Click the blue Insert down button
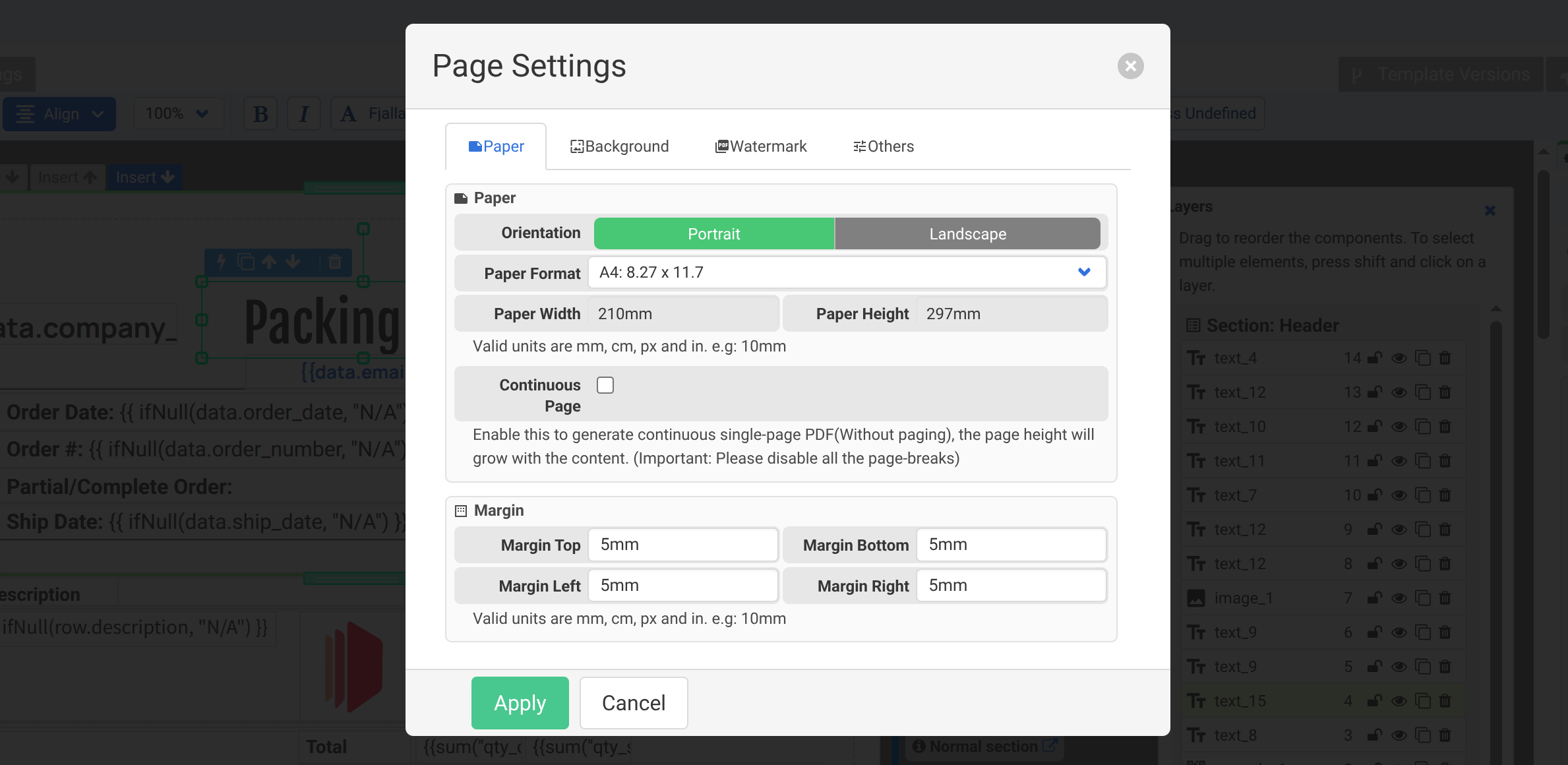1568x765 pixels. tap(145, 177)
